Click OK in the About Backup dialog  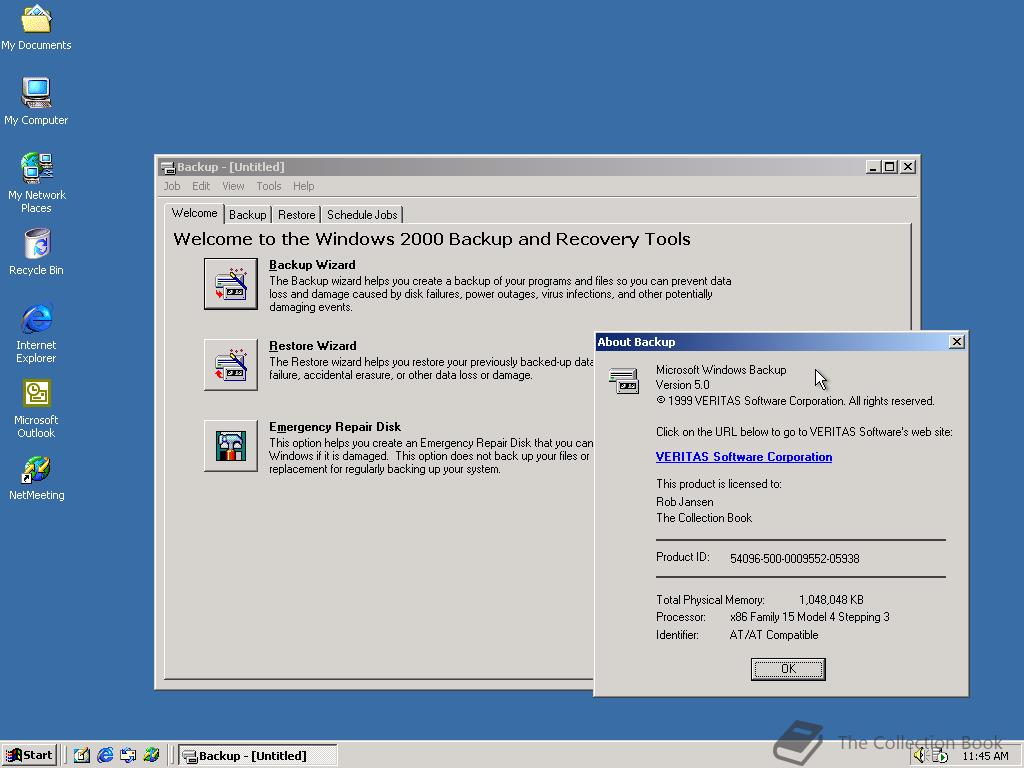(x=788, y=669)
